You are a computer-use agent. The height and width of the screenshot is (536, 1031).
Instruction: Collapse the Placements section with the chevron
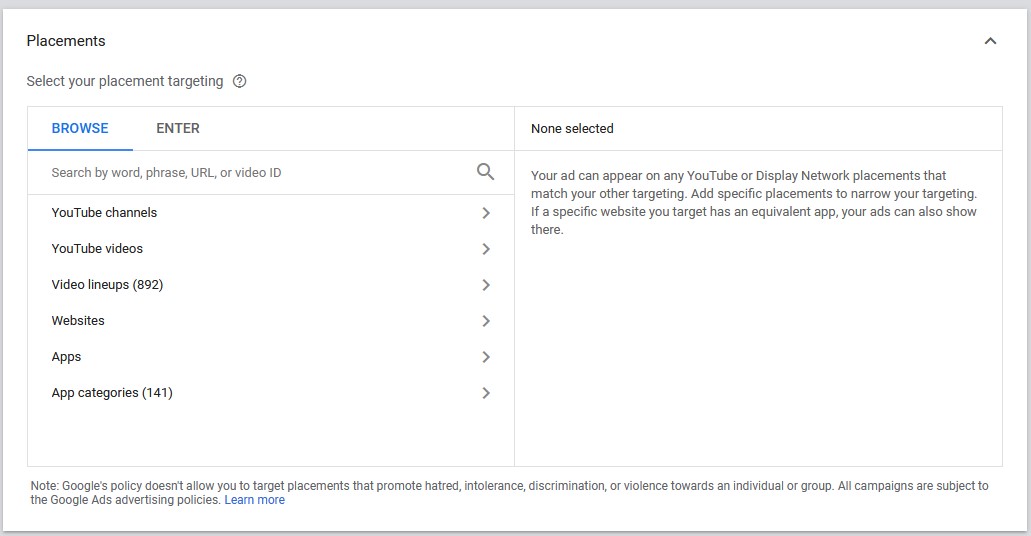tap(990, 41)
